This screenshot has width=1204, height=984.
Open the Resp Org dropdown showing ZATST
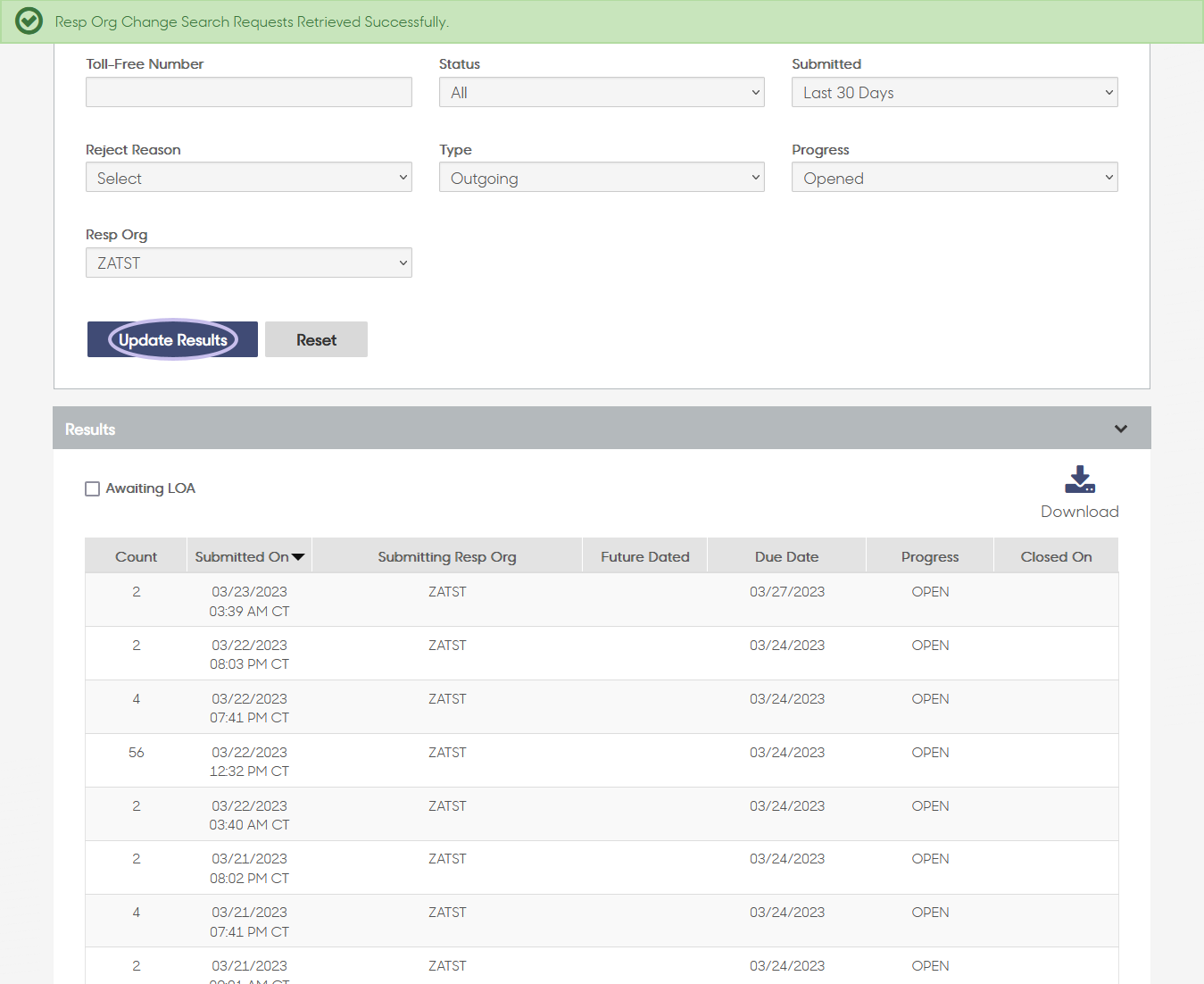[x=248, y=262]
